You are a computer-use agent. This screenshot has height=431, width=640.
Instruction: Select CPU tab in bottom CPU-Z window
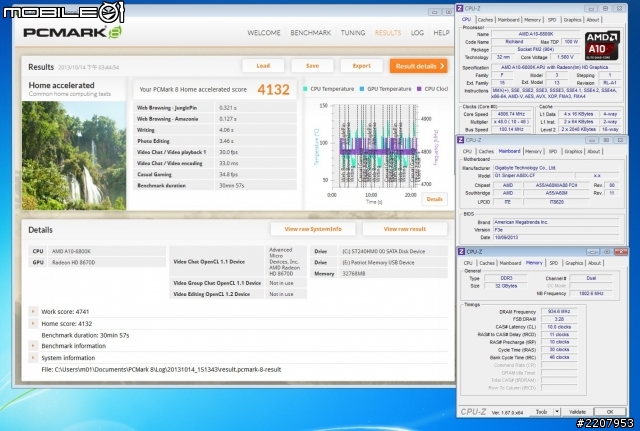[x=468, y=263]
